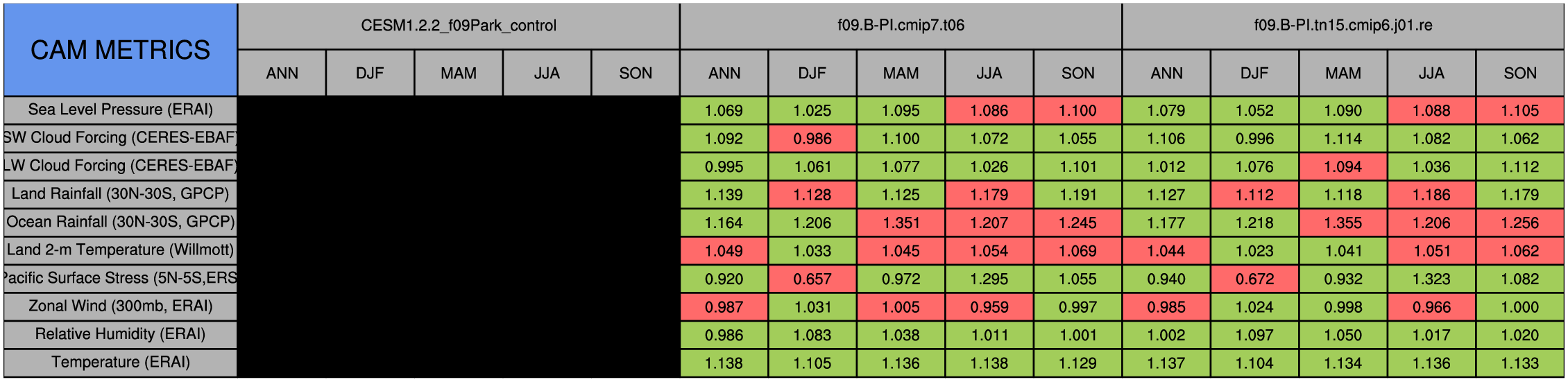Viewport: 1568px width, 382px height.
Task: Select the CESM1.2.2_f09Park_control column header
Action: (x=459, y=26)
